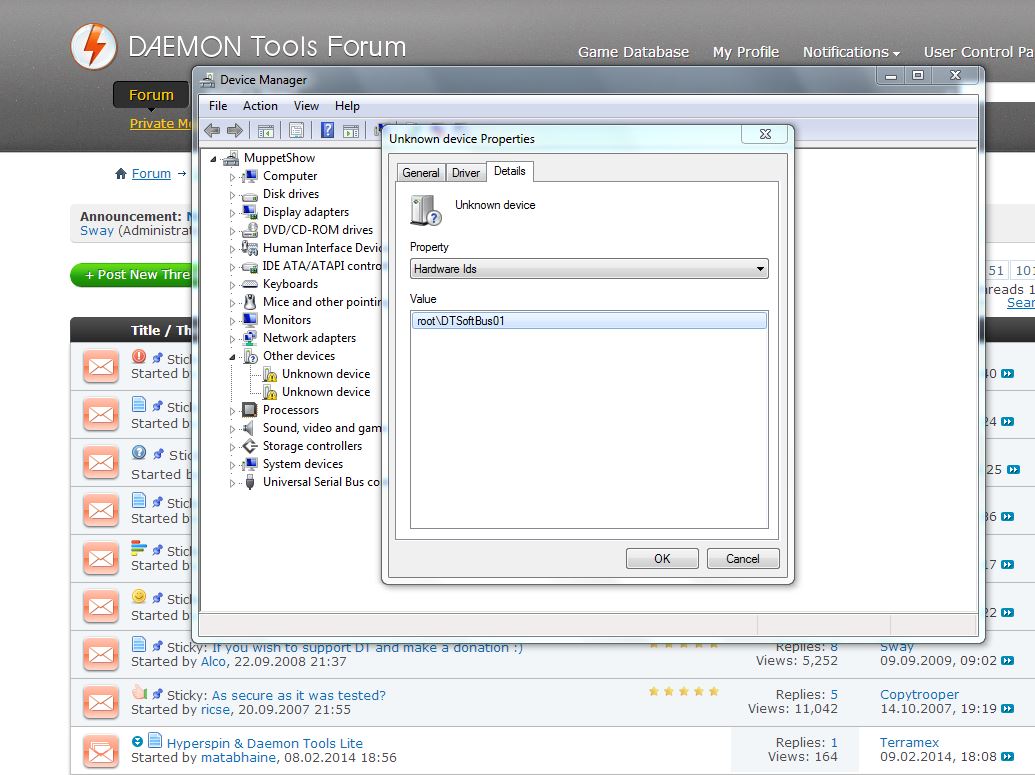
Task: Switch to the Driver tab
Action: click(x=466, y=173)
